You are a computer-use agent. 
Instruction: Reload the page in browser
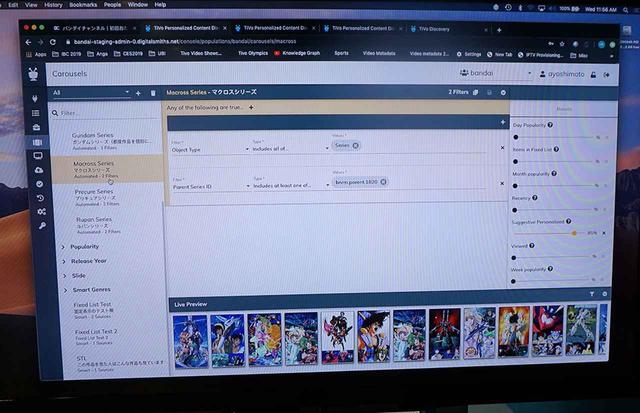[x=53, y=42]
